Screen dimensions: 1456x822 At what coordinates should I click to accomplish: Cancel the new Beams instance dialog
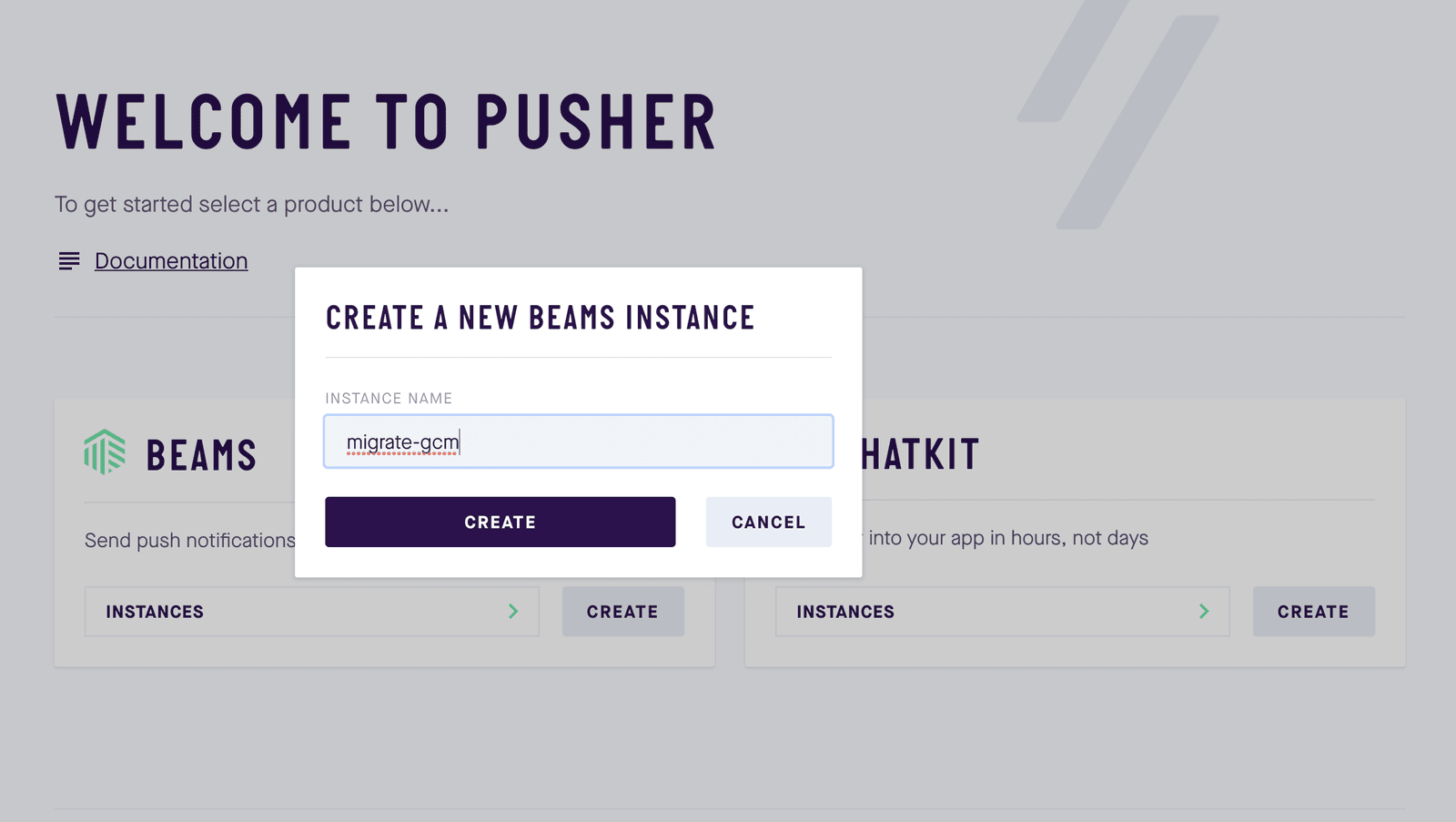pyautogui.click(x=768, y=523)
